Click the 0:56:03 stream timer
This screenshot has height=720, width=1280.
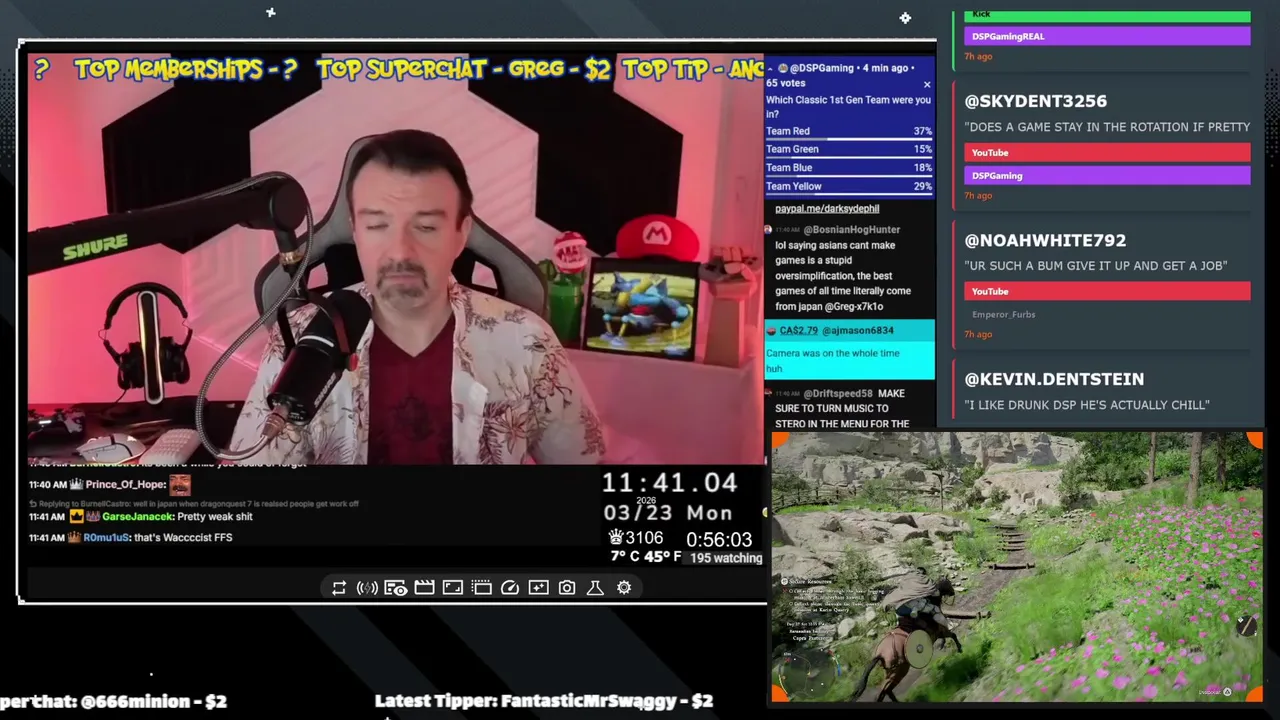click(719, 539)
